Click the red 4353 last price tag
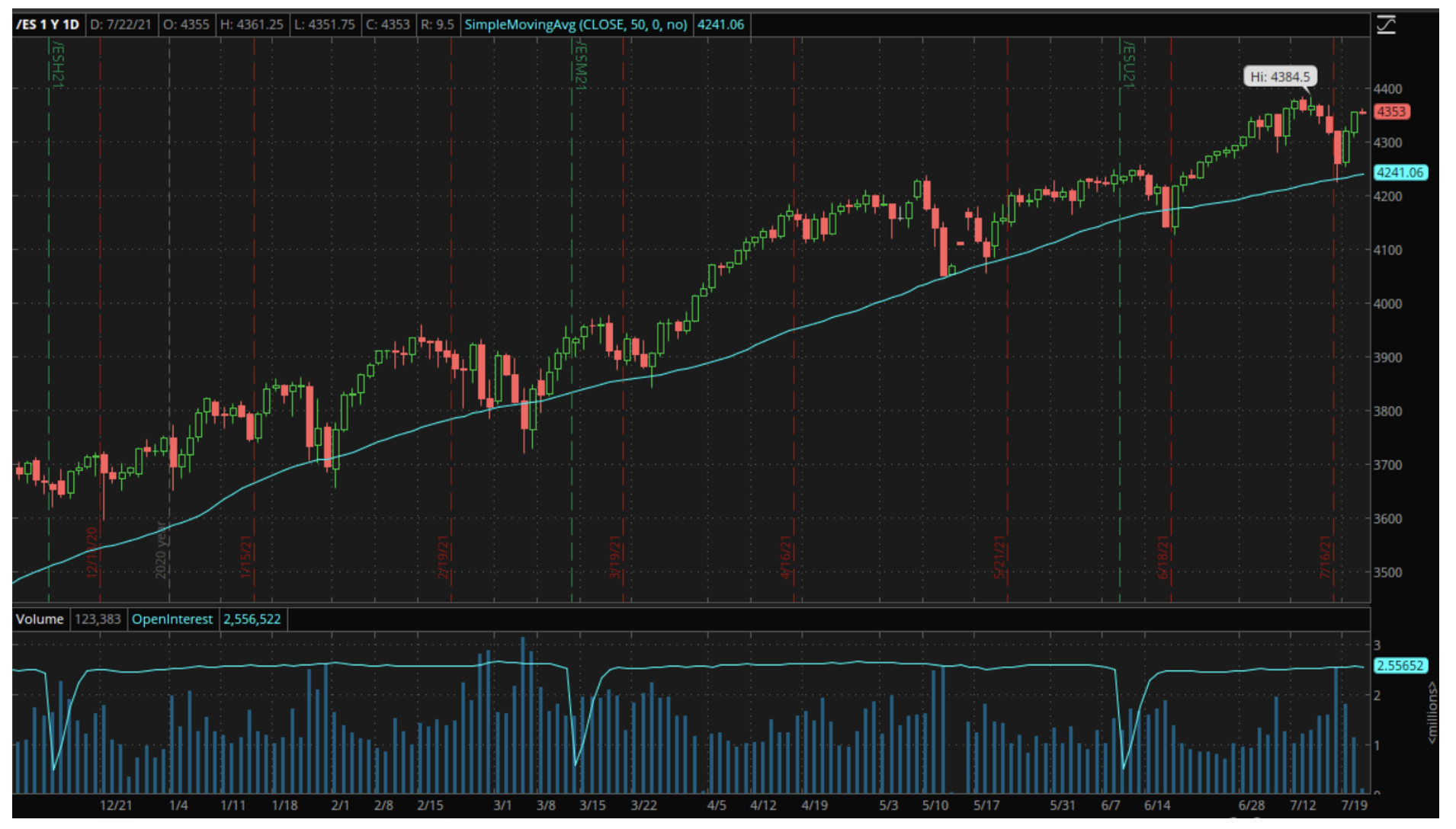 tap(1391, 112)
